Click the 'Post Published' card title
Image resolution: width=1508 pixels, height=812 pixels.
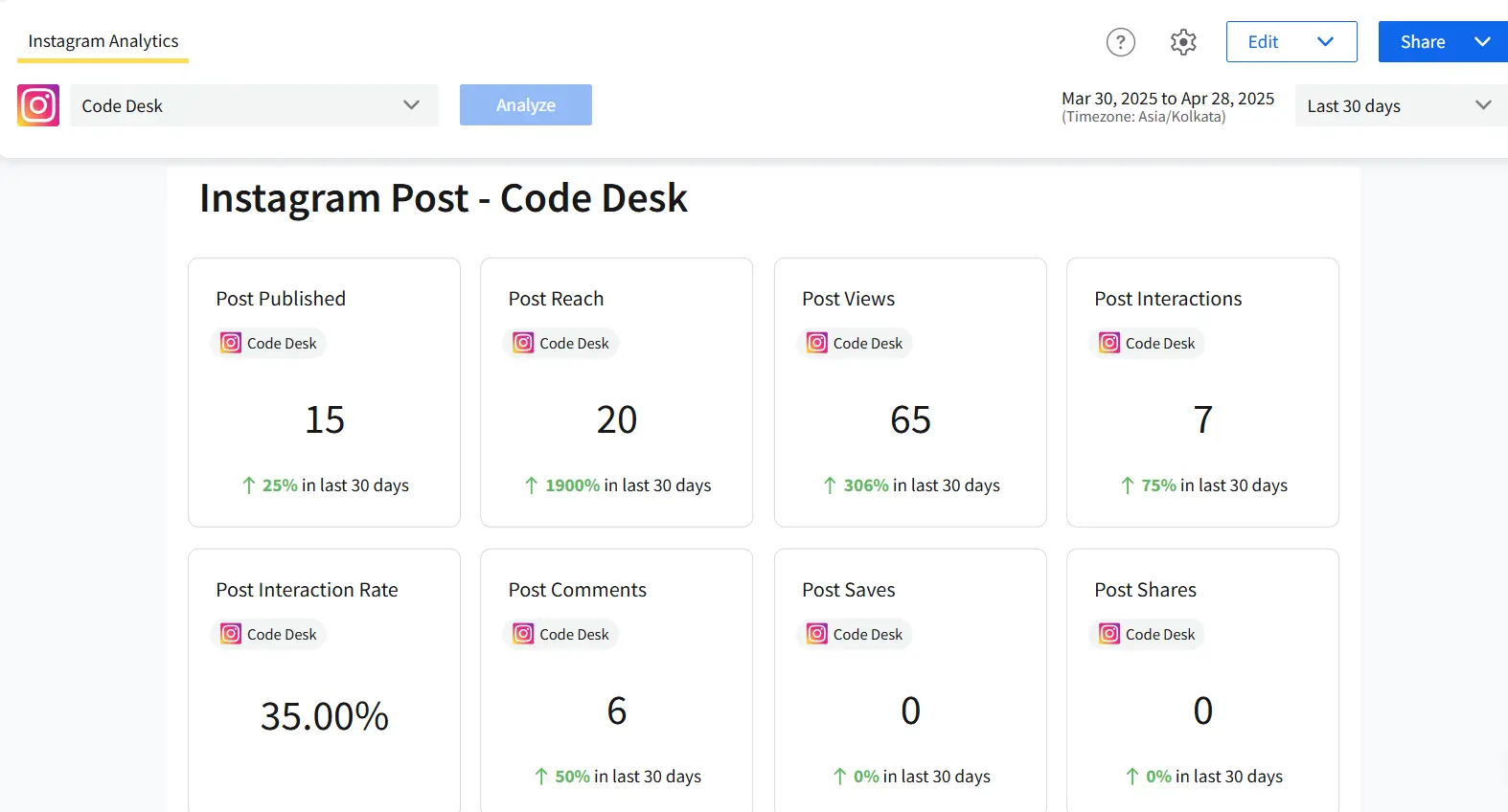281,299
